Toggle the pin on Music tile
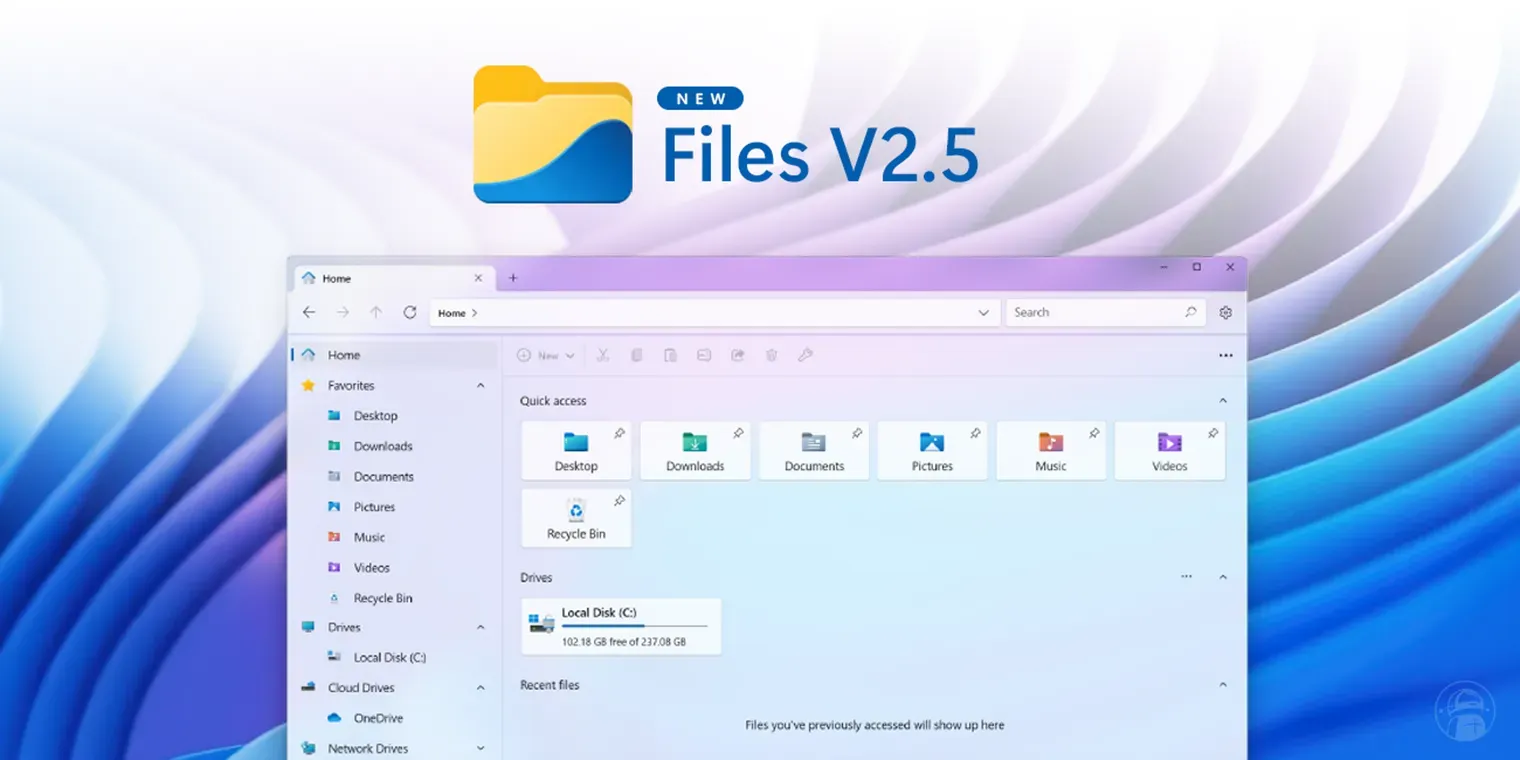The width and height of the screenshot is (1520, 760). pyautogui.click(x=1094, y=433)
